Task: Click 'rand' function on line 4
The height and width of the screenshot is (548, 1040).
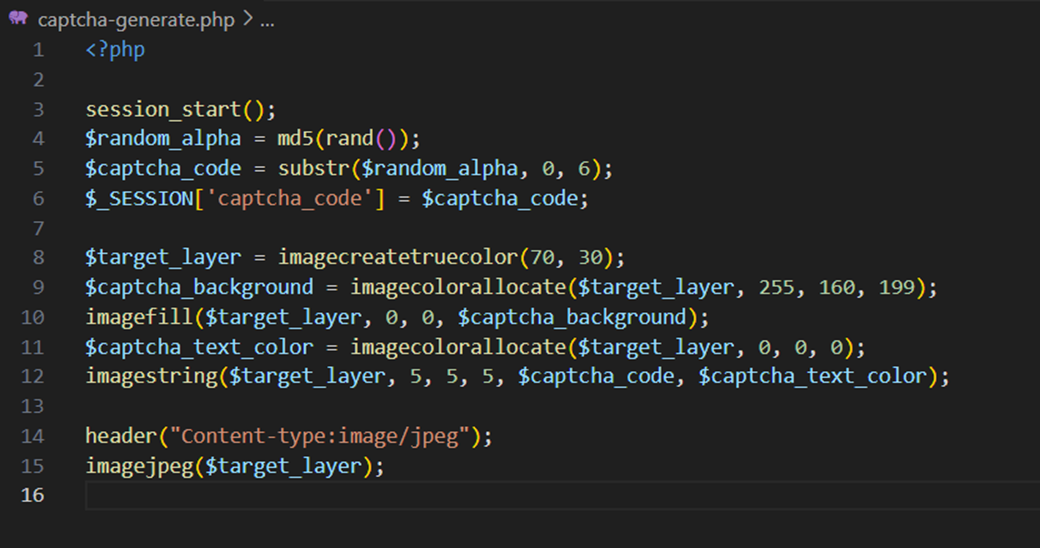Action: (x=350, y=138)
